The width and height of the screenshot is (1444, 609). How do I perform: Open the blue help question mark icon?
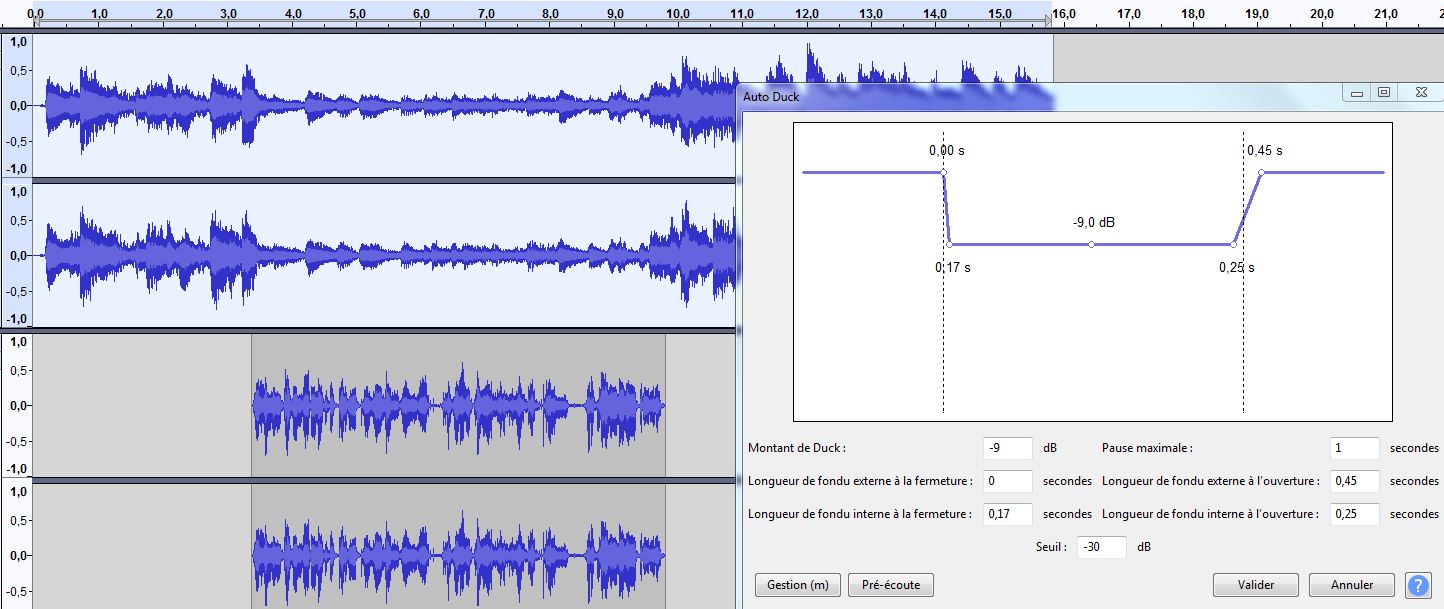[x=1418, y=585]
